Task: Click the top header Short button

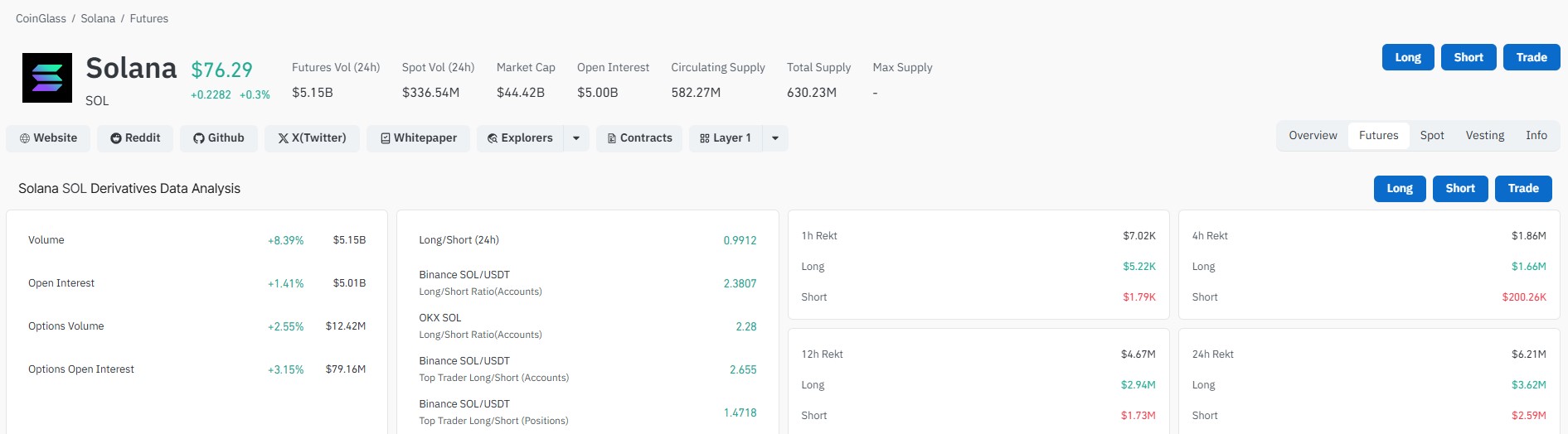Action: (x=1468, y=57)
